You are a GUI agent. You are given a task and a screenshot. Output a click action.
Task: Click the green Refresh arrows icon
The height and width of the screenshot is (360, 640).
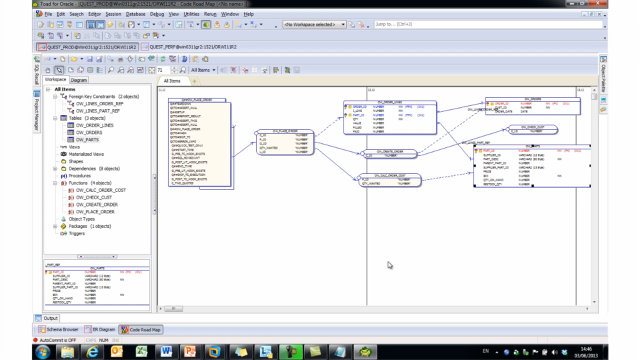point(162,59)
